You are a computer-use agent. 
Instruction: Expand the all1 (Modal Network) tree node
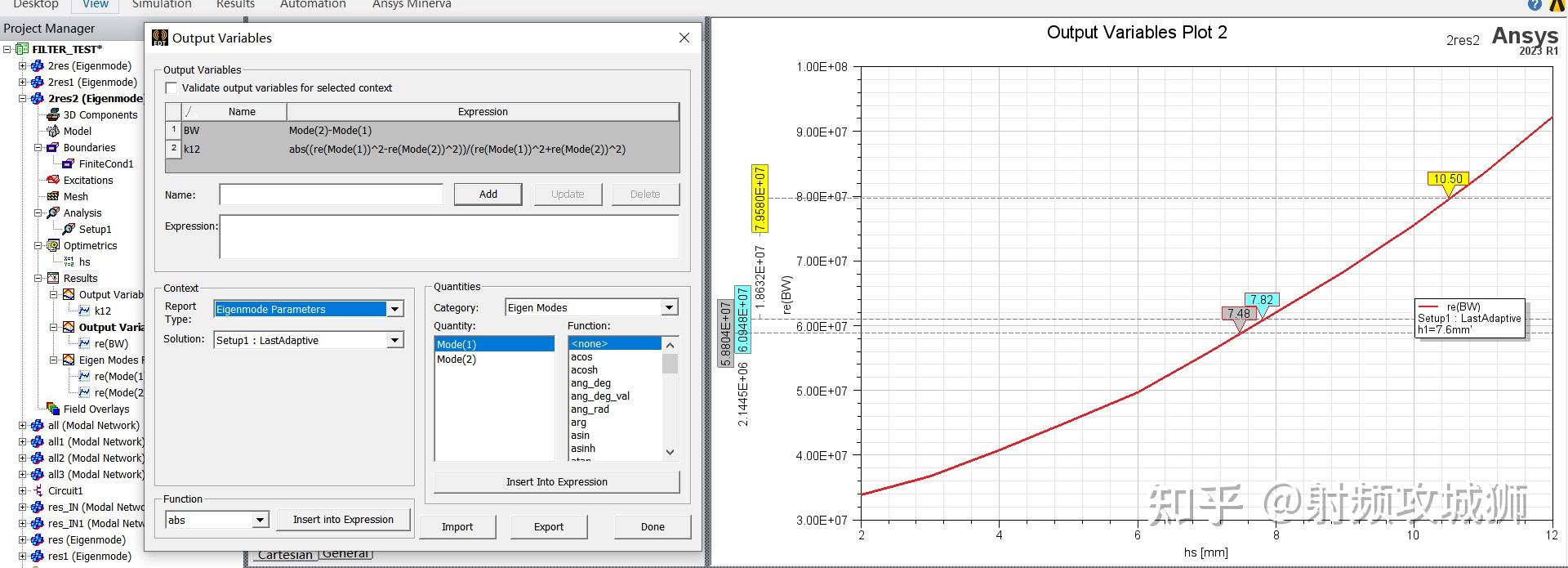pos(23,441)
